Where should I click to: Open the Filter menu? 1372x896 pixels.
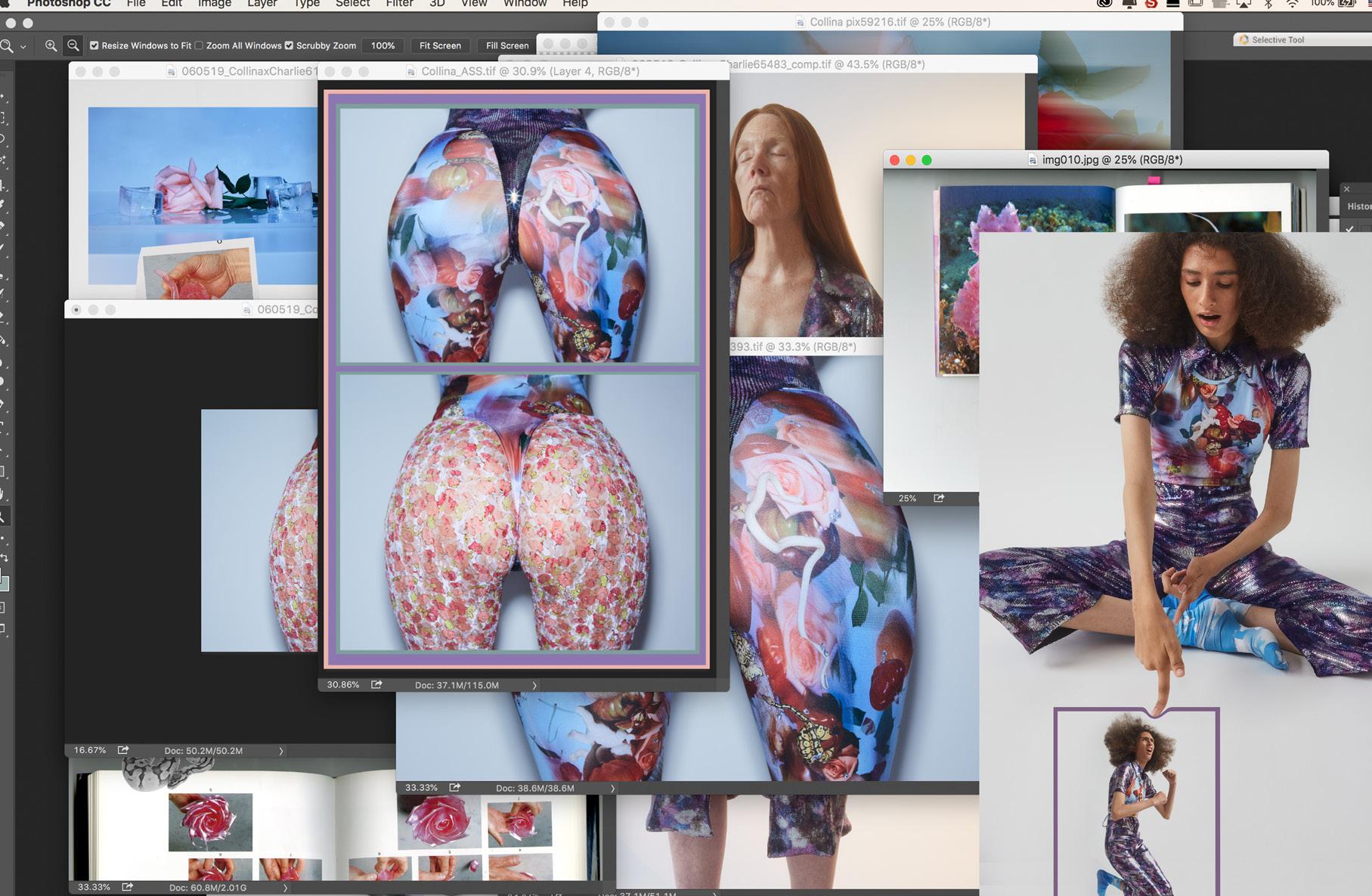click(400, 4)
